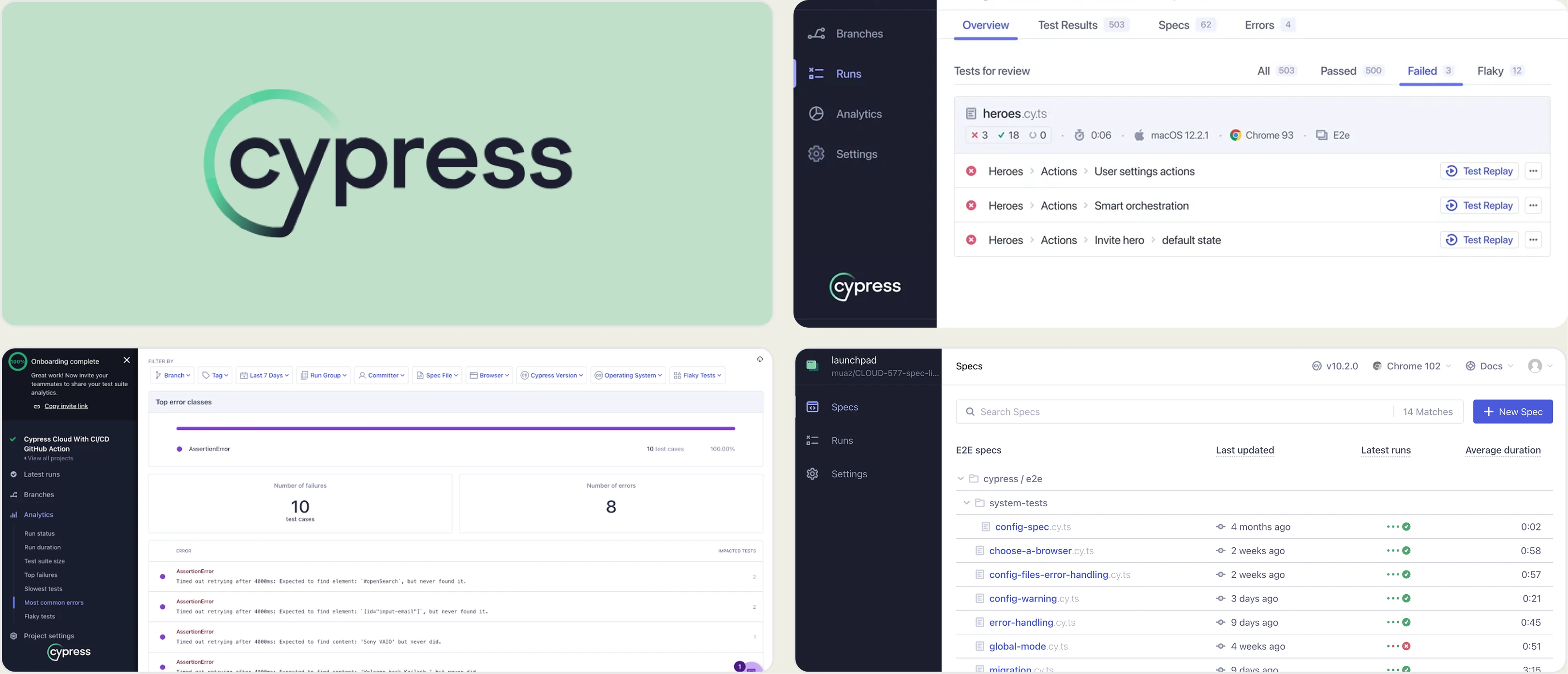Select Flaky tests analytics item
This screenshot has height=674, width=1568.
pyautogui.click(x=40, y=617)
